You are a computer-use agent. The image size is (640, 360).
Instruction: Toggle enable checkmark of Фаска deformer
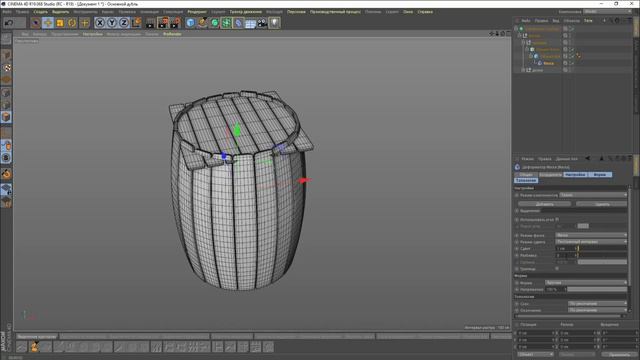[572, 63]
